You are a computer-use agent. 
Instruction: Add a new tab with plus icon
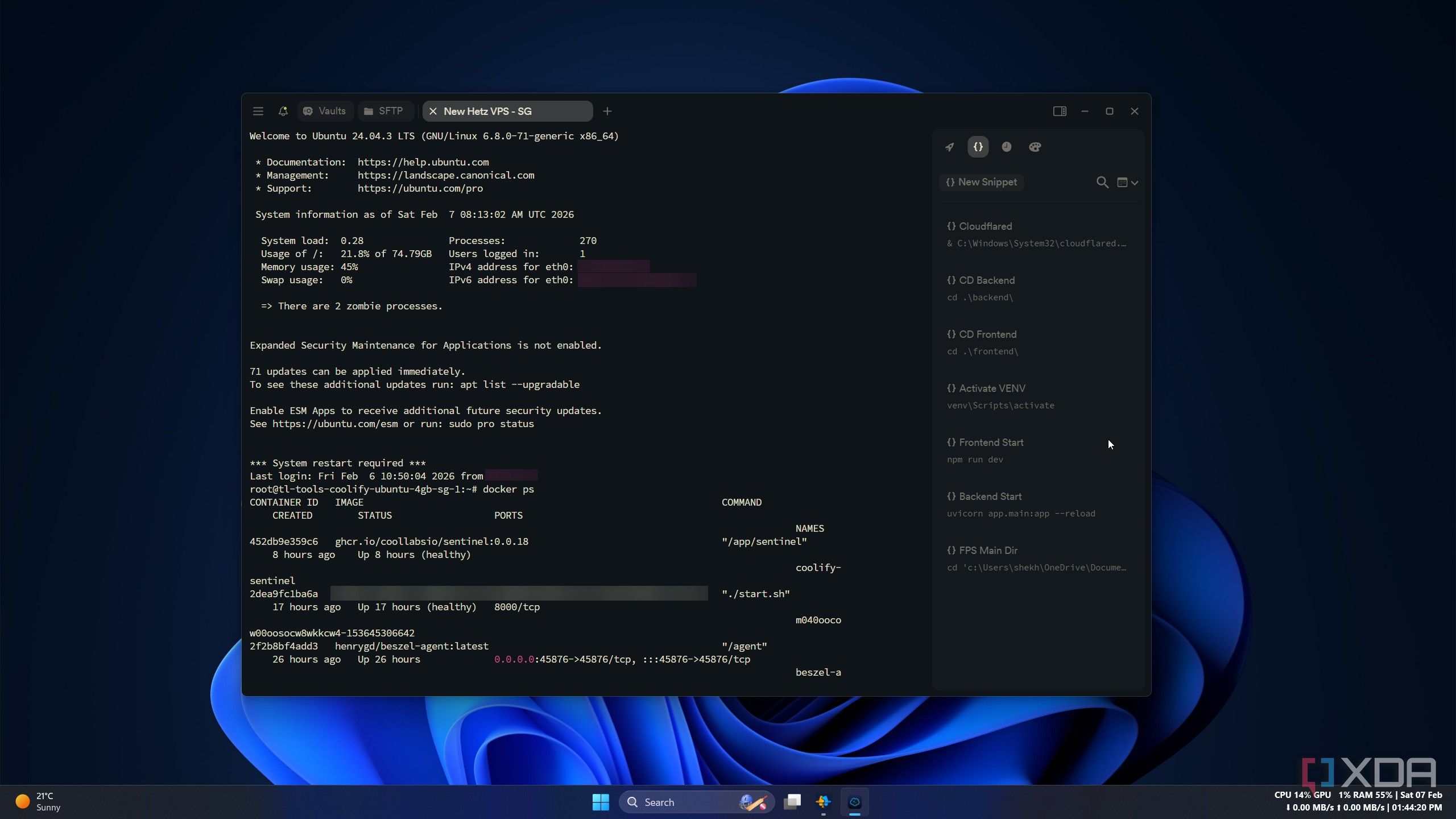pyautogui.click(x=607, y=111)
